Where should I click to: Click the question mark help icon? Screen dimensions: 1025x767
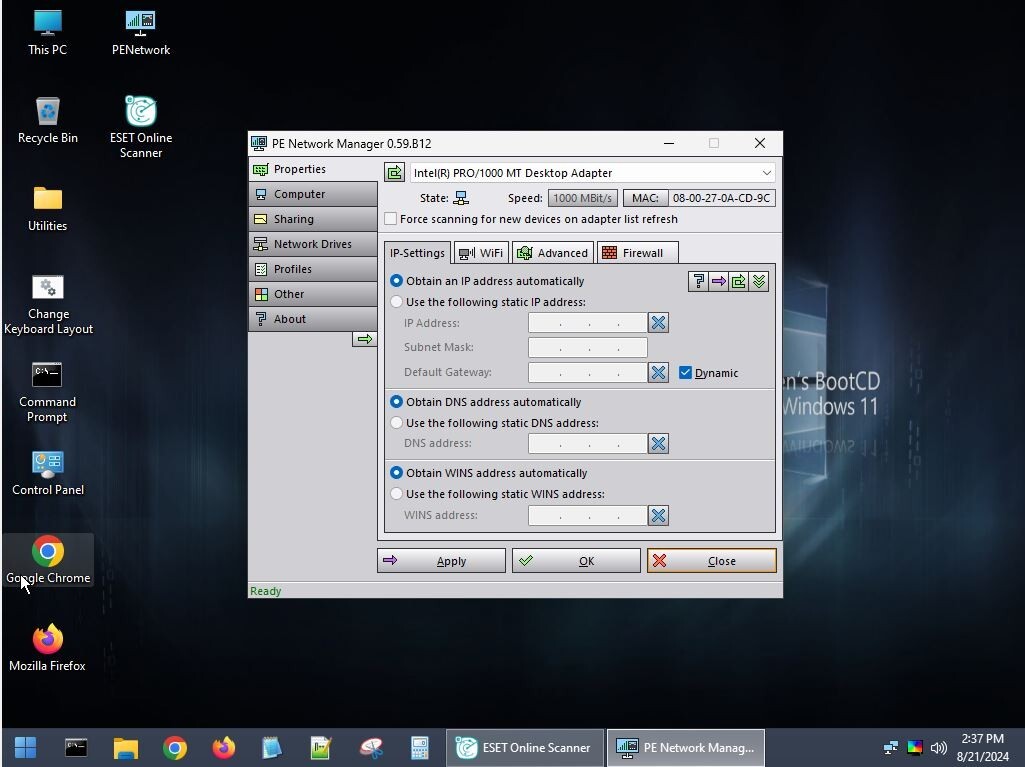(x=698, y=282)
